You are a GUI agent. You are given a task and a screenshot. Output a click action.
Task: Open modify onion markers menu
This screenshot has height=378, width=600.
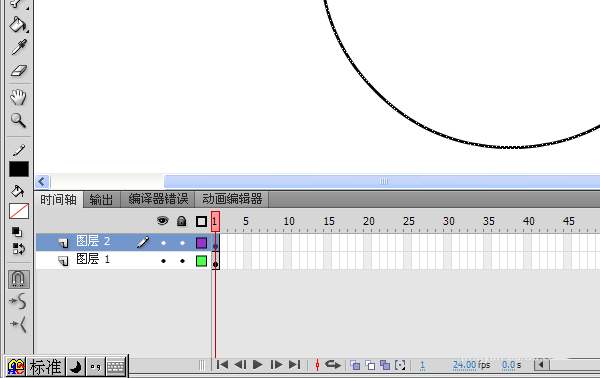(x=400, y=365)
